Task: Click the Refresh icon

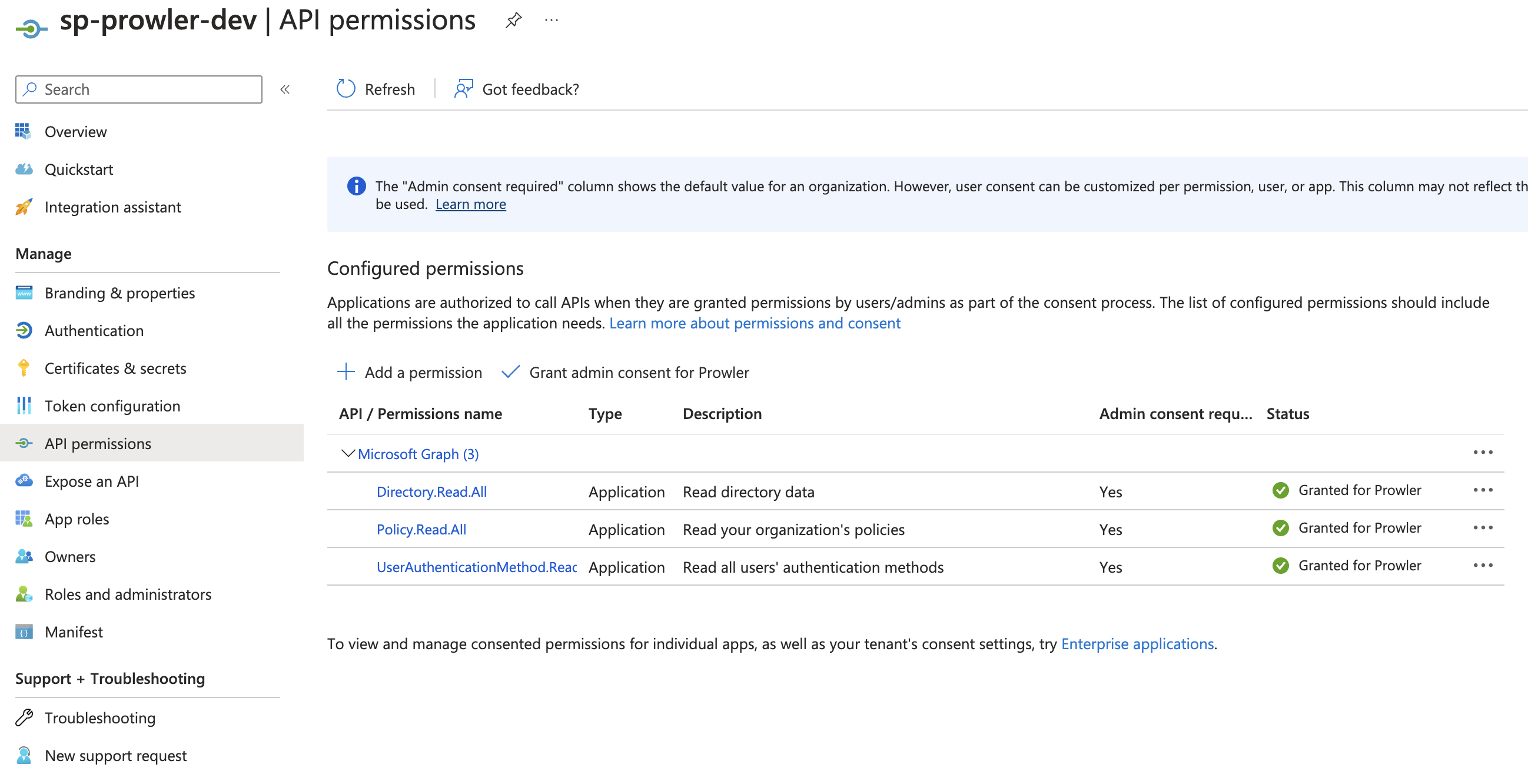Action: click(x=346, y=89)
